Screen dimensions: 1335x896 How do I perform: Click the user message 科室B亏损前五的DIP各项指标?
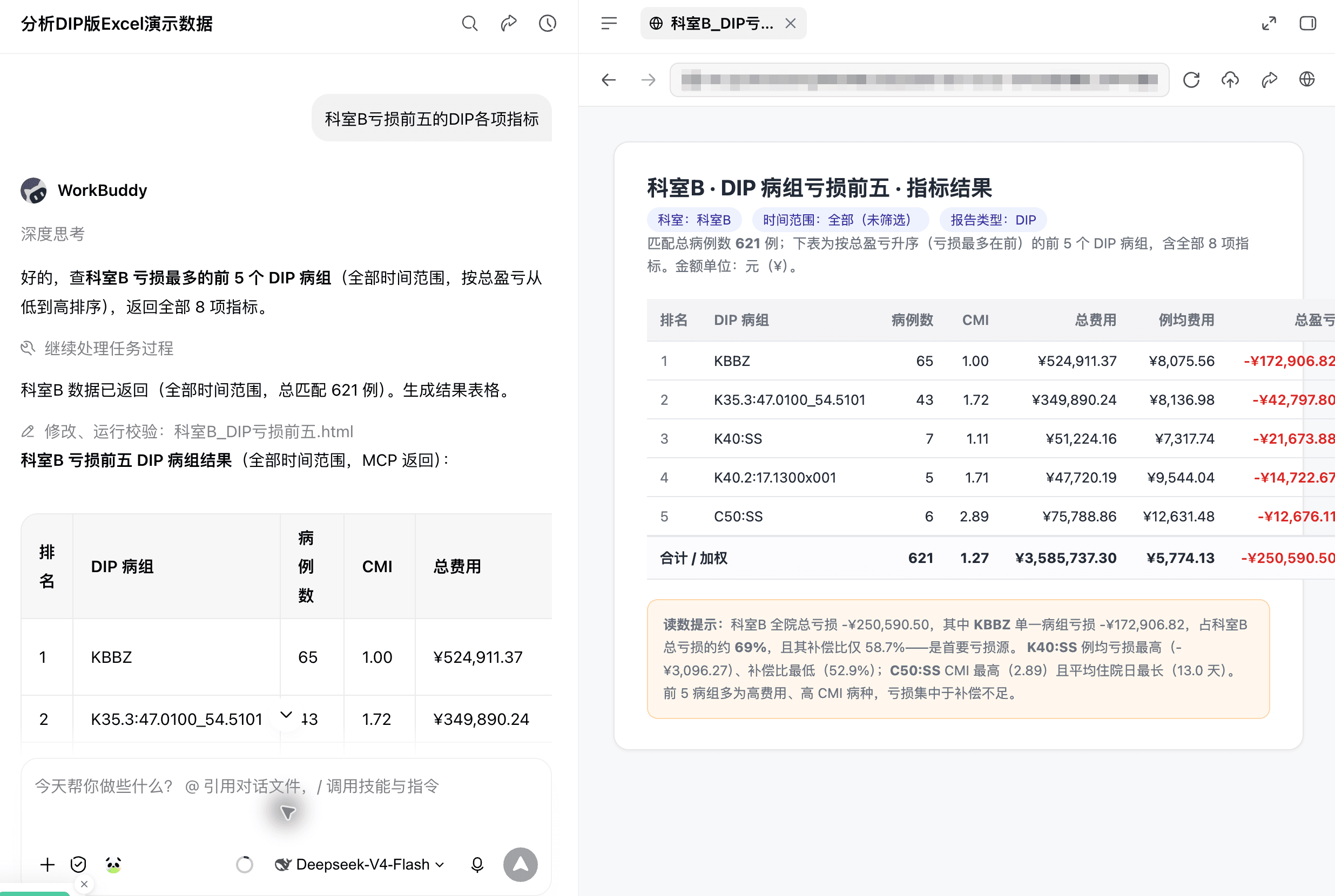pyautogui.click(x=431, y=119)
